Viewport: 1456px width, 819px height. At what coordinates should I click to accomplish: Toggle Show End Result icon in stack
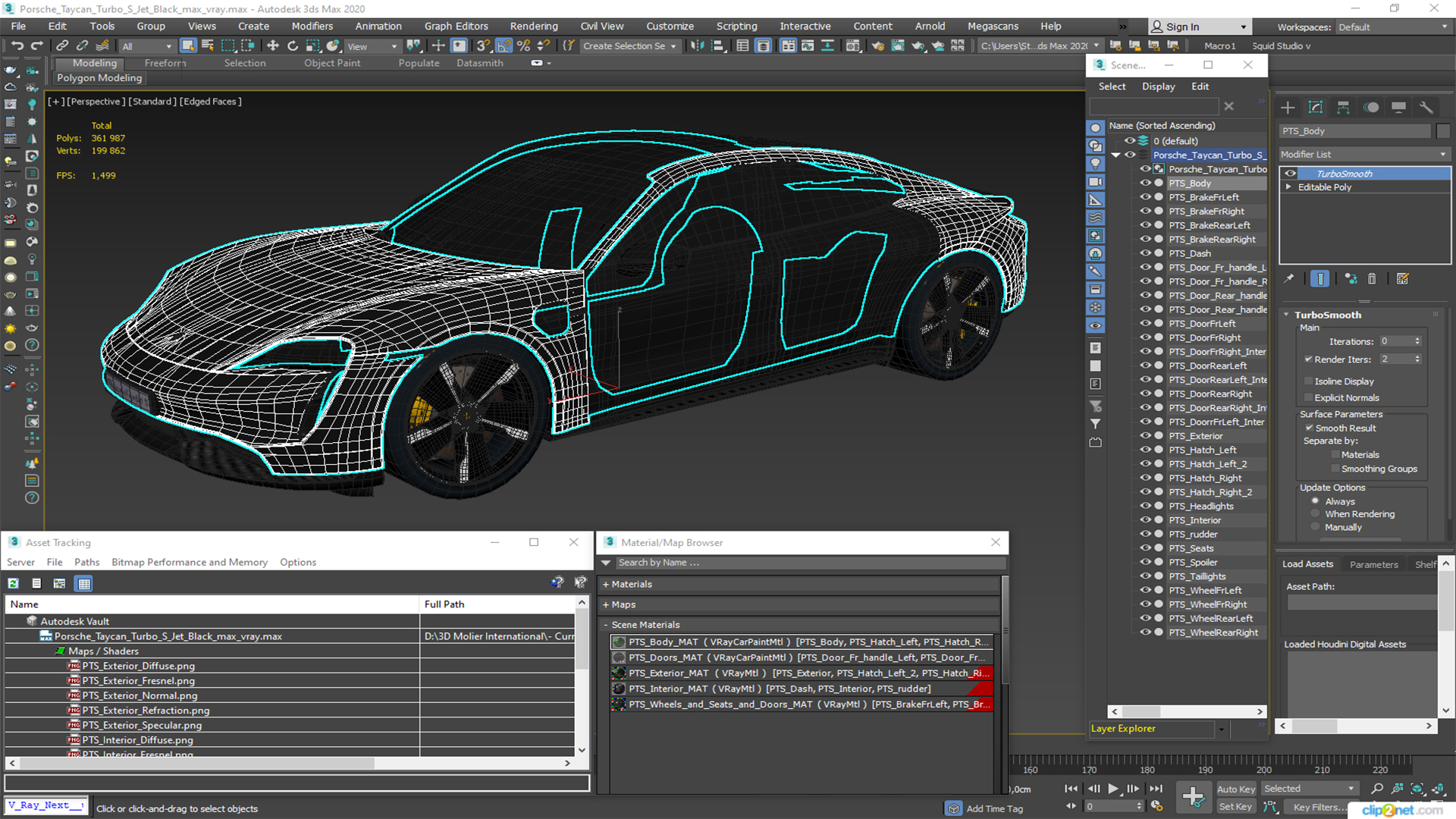pyautogui.click(x=1319, y=279)
